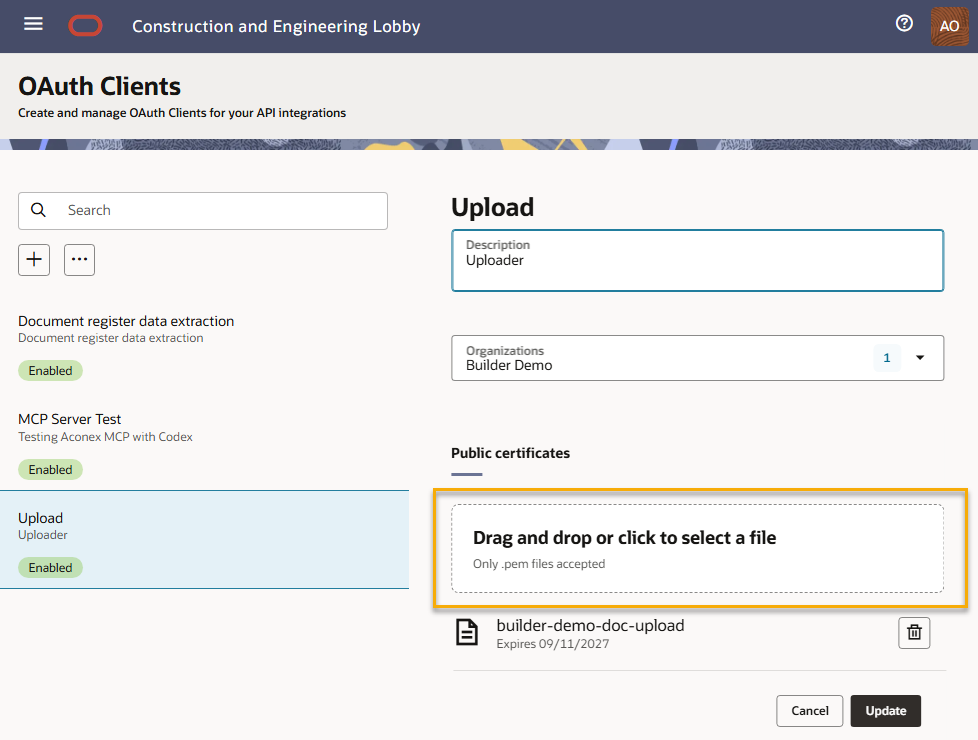This screenshot has height=740, width=978.
Task: Click the search magnifier icon
Action: (x=39, y=210)
